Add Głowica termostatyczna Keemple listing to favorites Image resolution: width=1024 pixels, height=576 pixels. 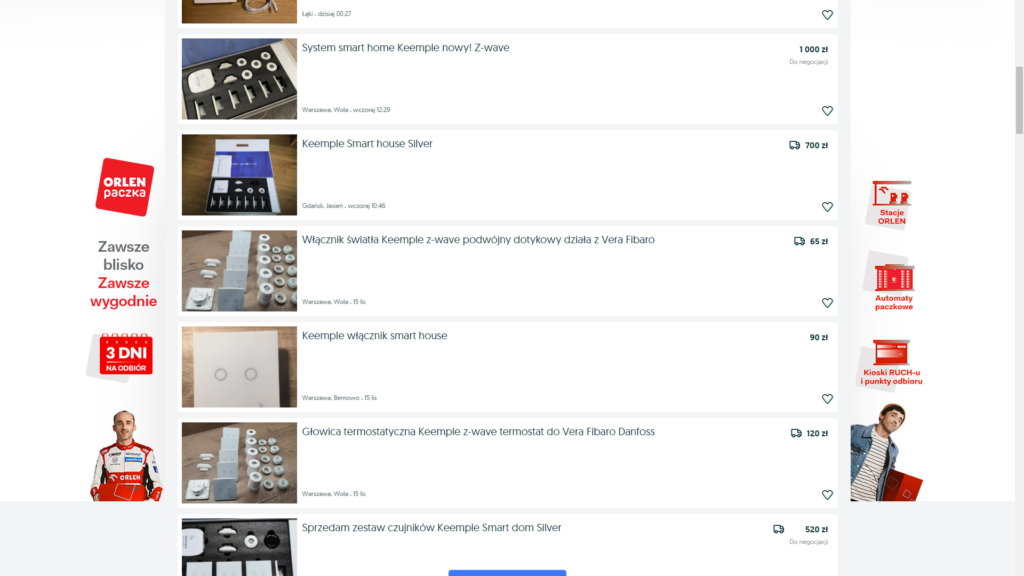(827, 495)
